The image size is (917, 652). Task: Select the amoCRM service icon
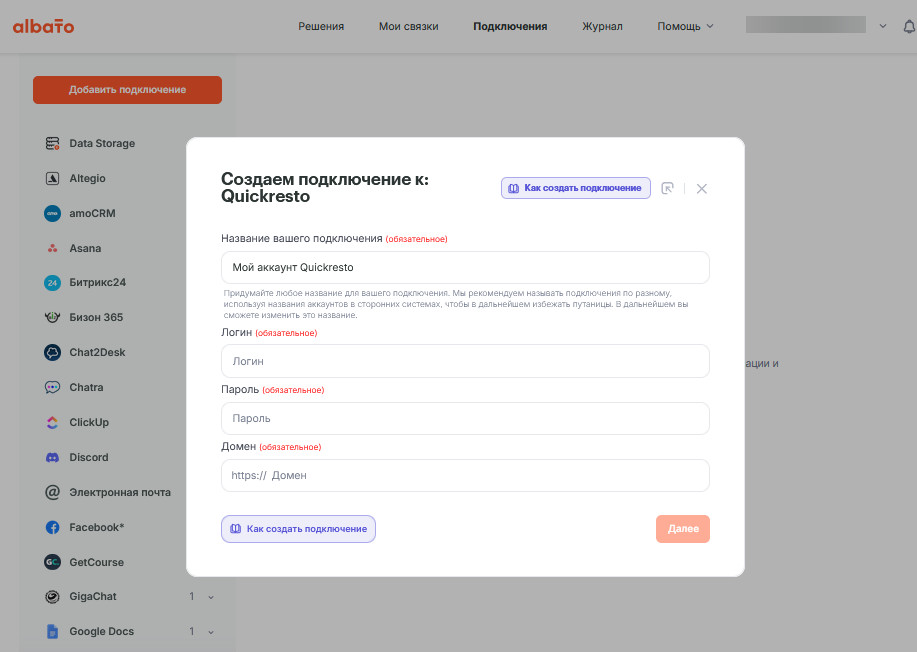click(53, 213)
